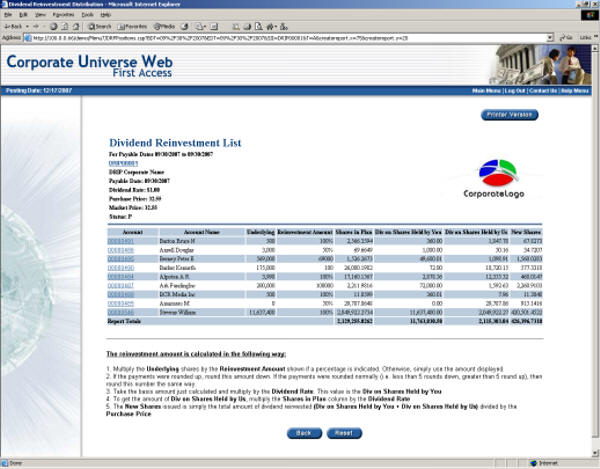This screenshot has height=469, width=600.
Task: Click the Go button beside the address bar
Action: 566,37
